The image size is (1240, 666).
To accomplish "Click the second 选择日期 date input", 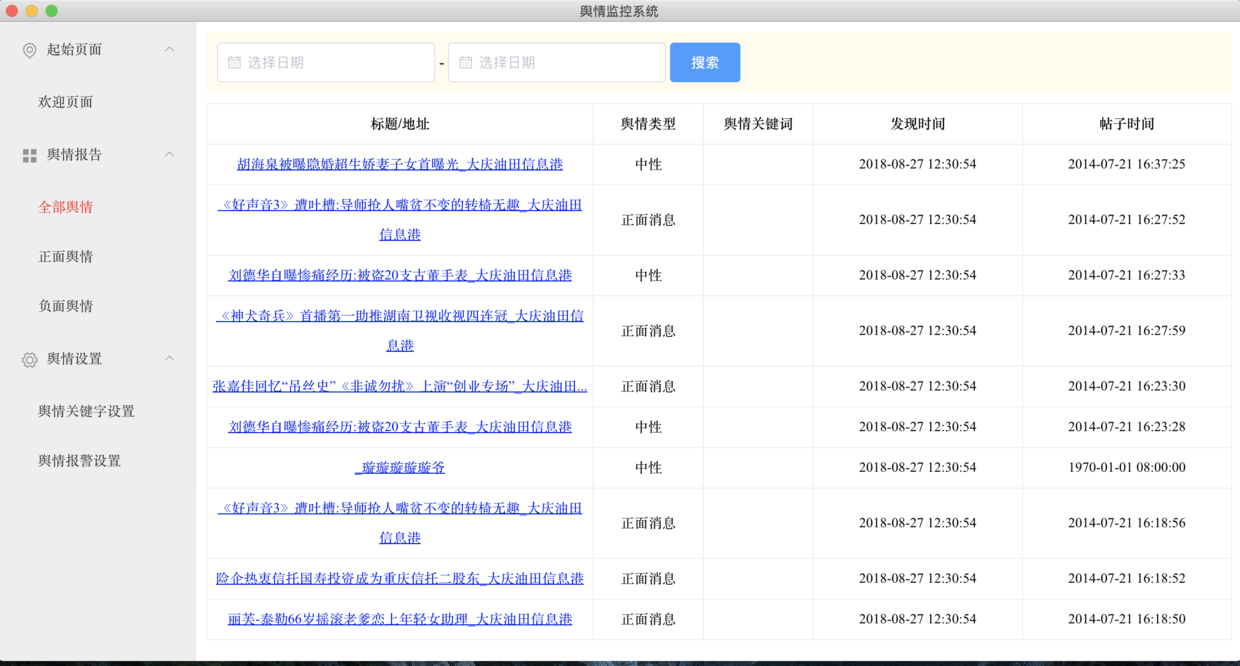I will 556,61.
